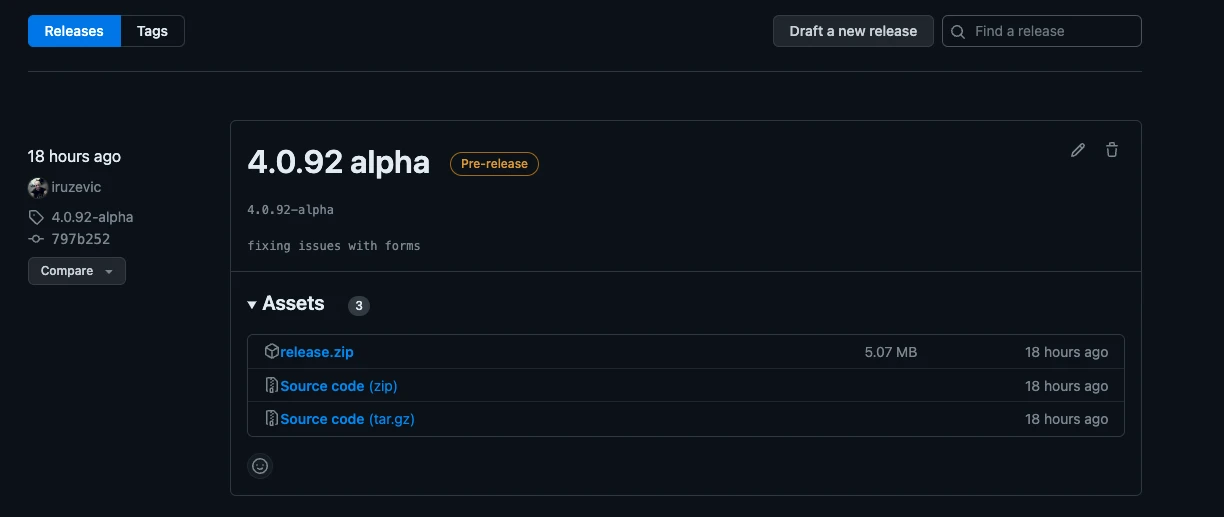
Task: Click the commit icon beside 797b252
Action: 36,239
